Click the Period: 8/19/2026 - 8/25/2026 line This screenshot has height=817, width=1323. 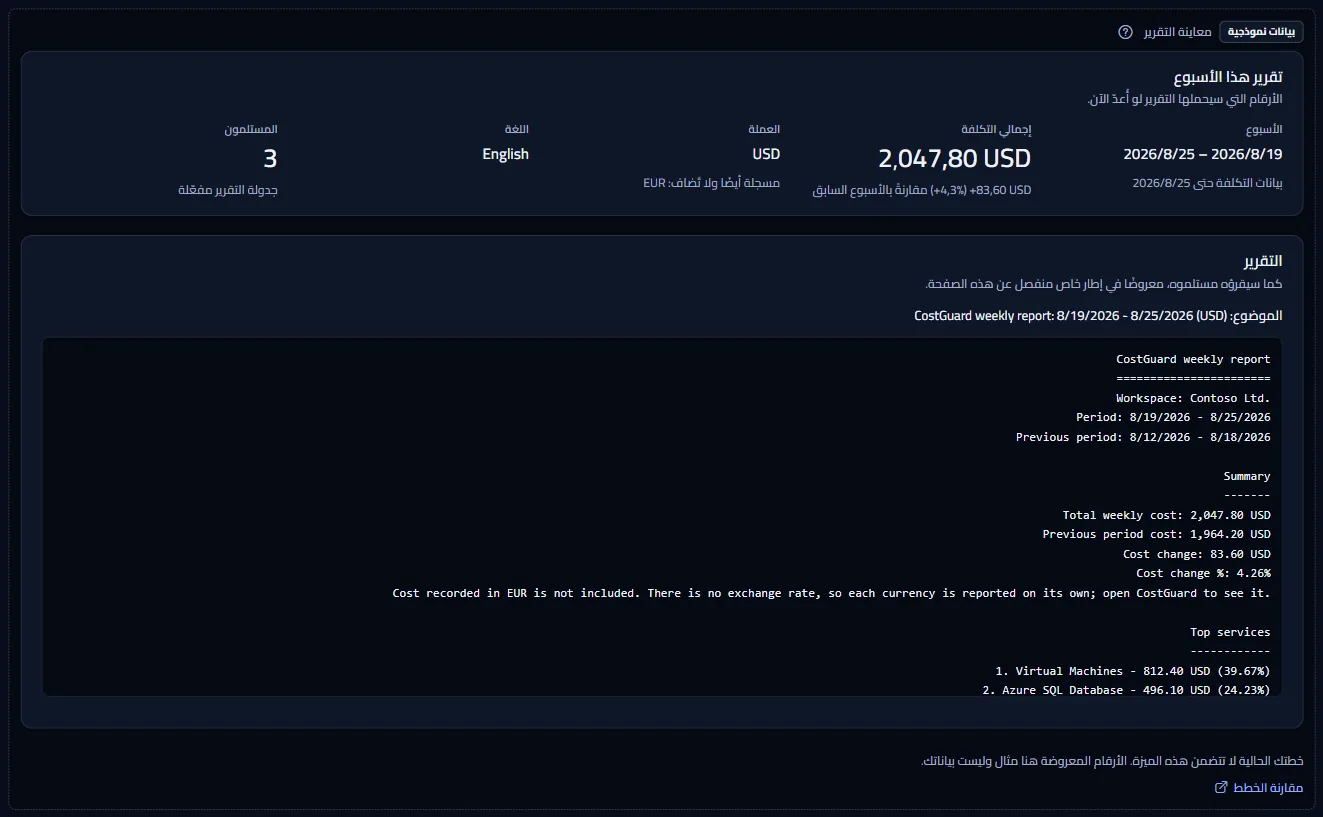point(1173,418)
